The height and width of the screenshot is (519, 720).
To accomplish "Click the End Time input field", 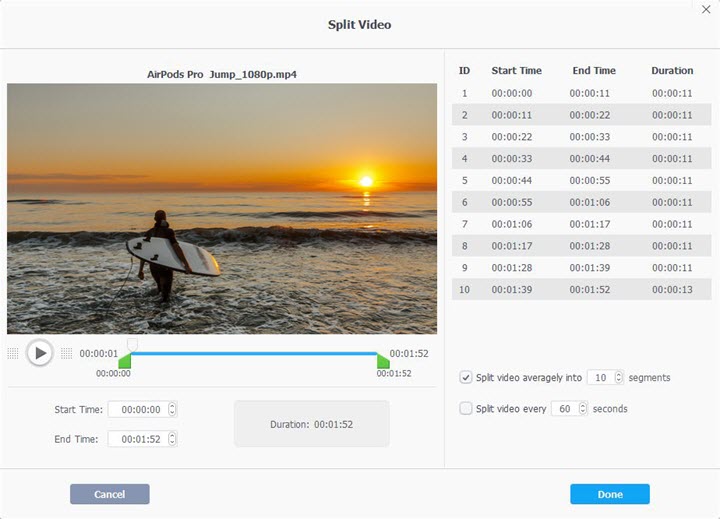I will tap(137, 439).
